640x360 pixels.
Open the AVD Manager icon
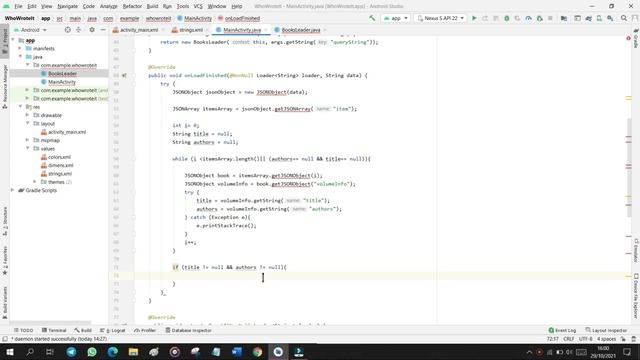599,18
